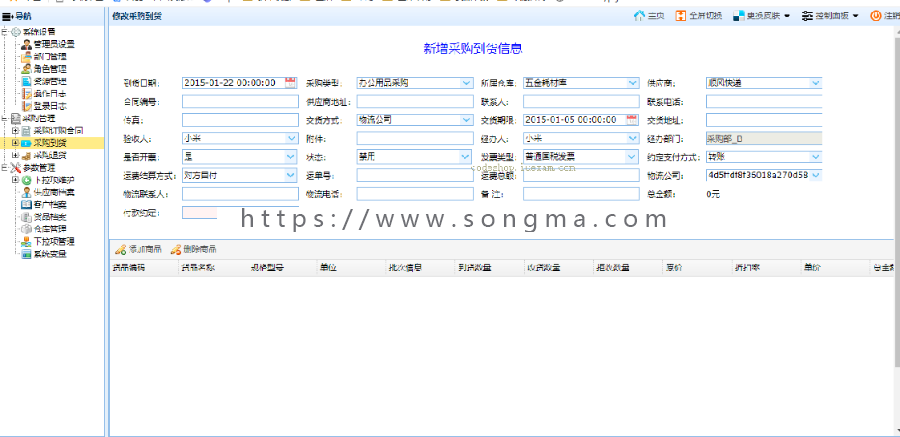Viewport: 900px width, 437px height.
Task: Open the calendar picker for 交货期限
Action: (x=631, y=120)
